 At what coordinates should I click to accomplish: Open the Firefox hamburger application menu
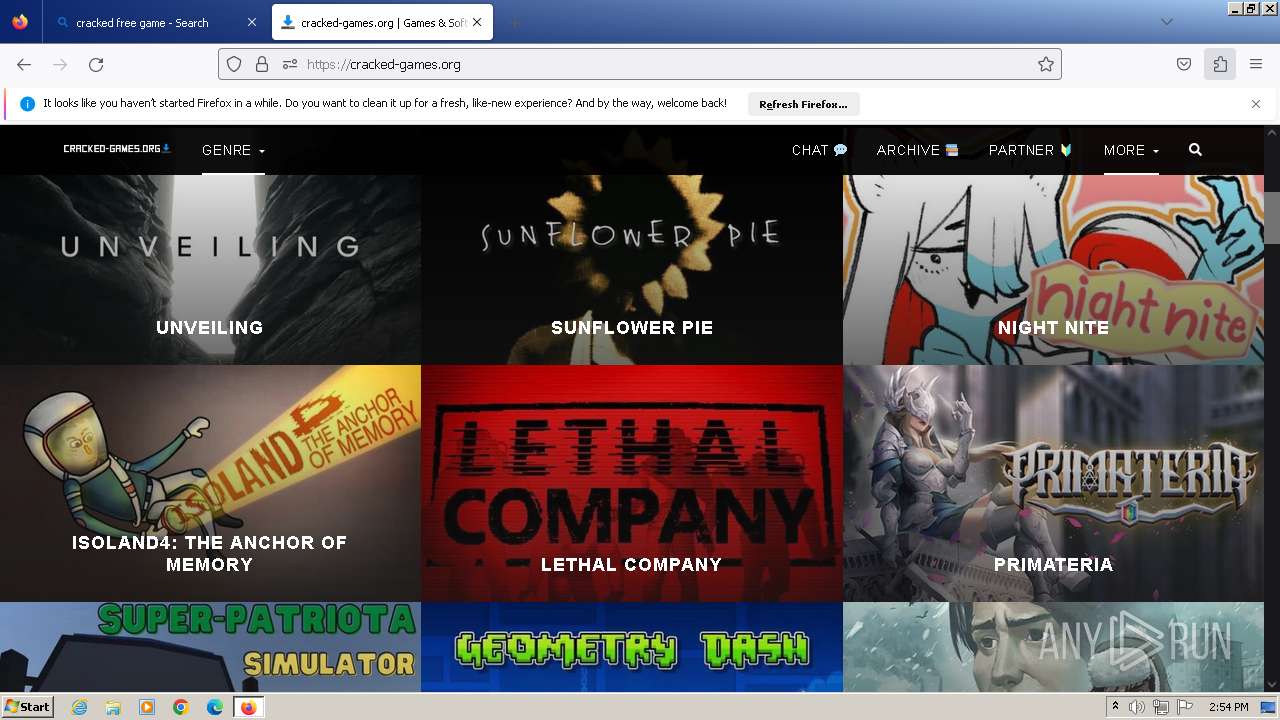1256,64
